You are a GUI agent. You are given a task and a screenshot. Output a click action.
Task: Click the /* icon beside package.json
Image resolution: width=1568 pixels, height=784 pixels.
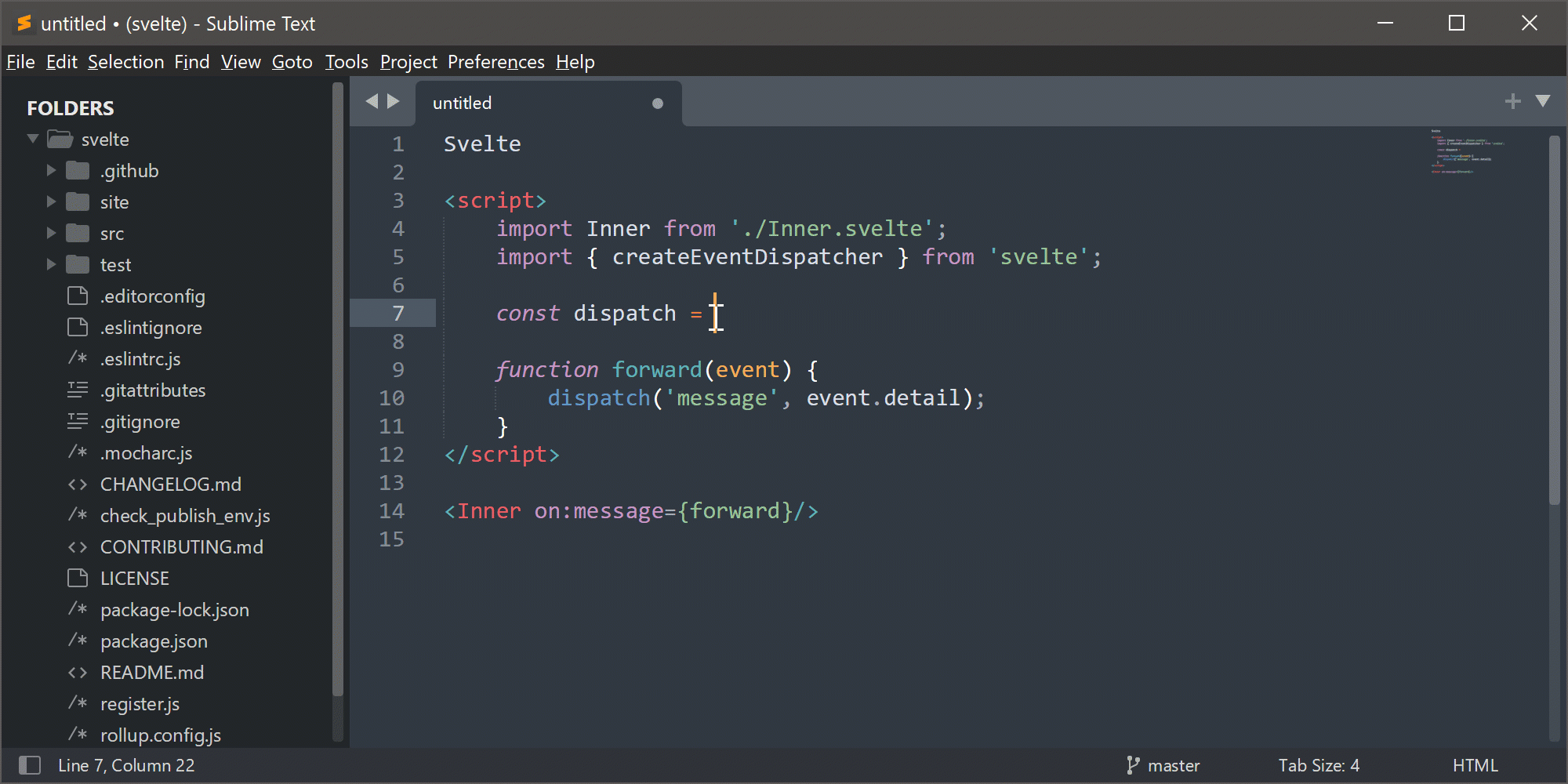78,641
